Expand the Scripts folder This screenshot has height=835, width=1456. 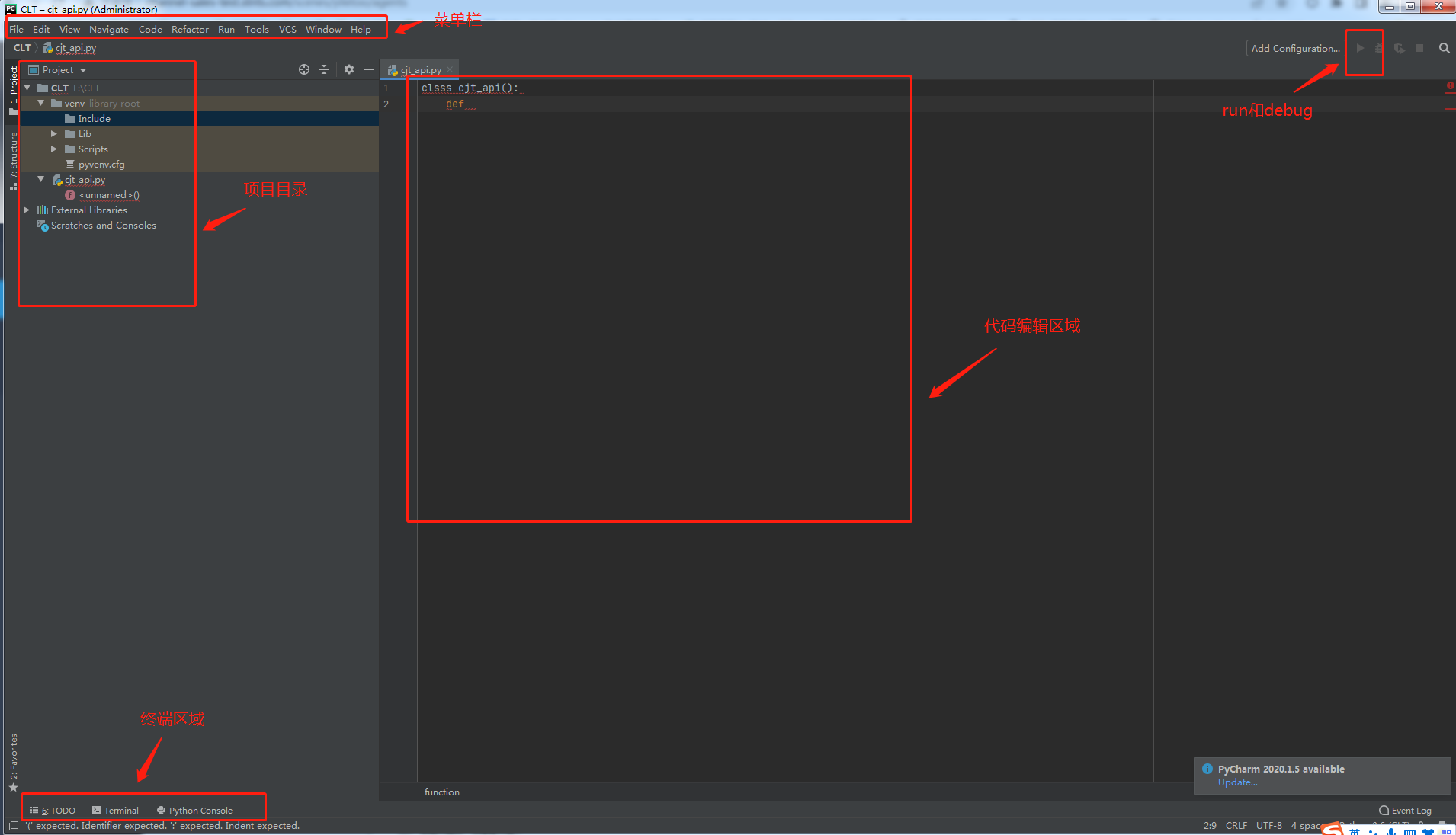pyautogui.click(x=54, y=149)
